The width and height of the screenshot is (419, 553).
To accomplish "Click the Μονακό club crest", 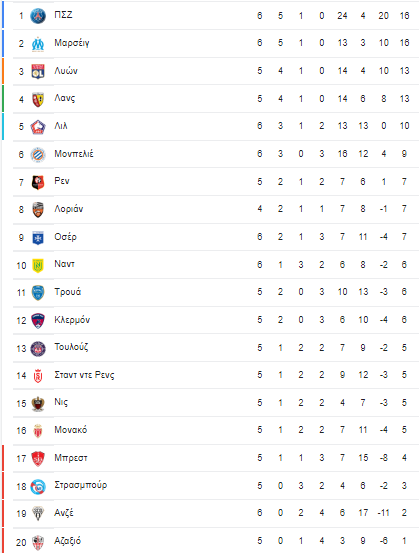I will (x=38, y=431).
